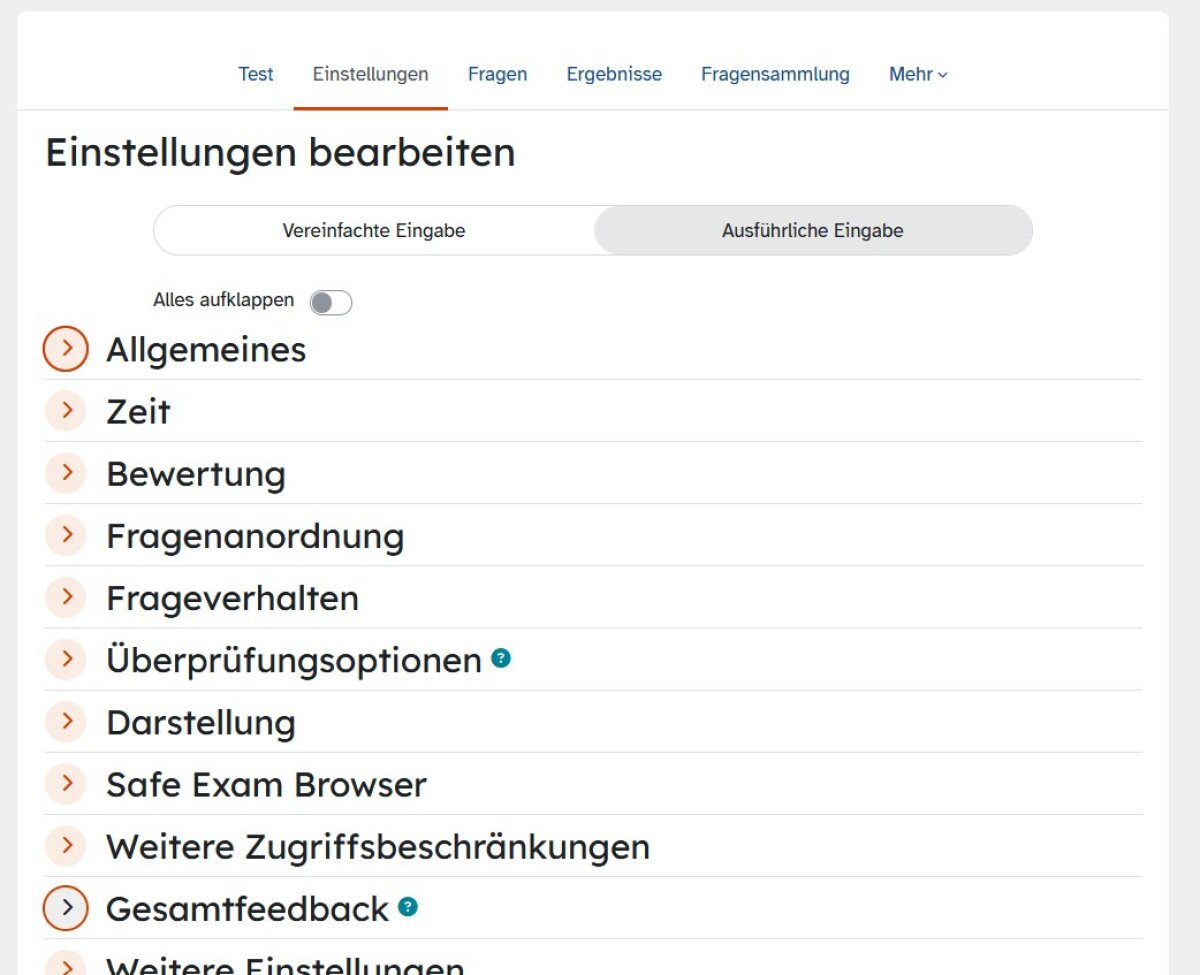Open the Test tab link

[x=256, y=74]
